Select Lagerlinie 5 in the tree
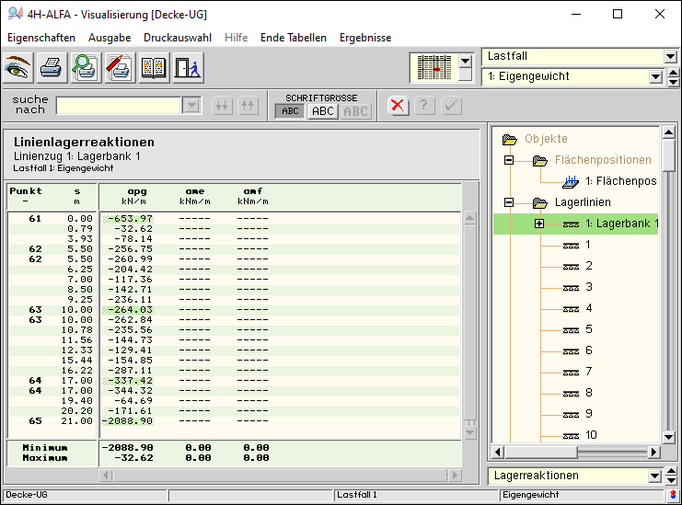Viewport: 682px width, 505px height. click(588, 329)
